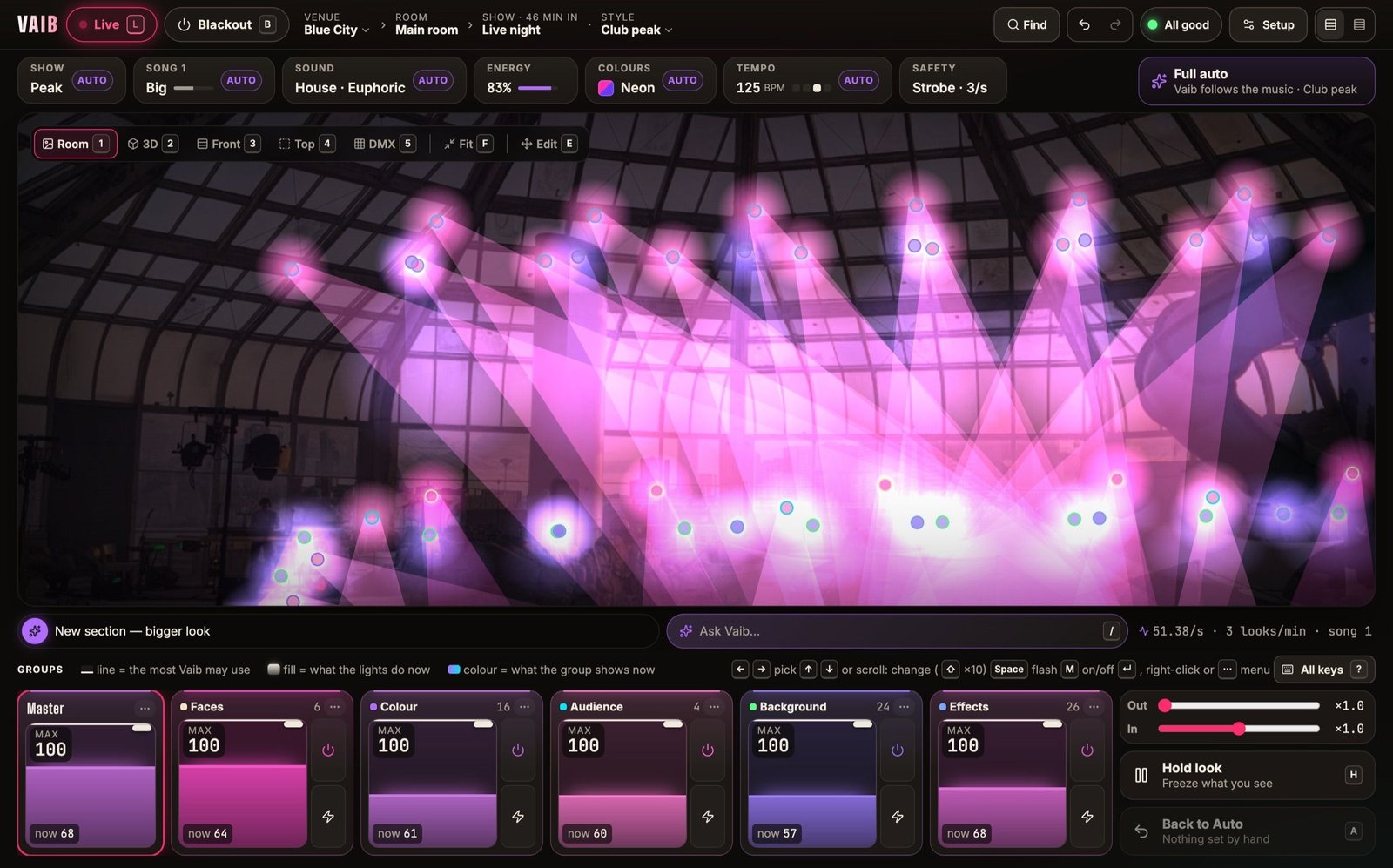Click the Find button
This screenshot has height=868, width=1393.
1026,24
